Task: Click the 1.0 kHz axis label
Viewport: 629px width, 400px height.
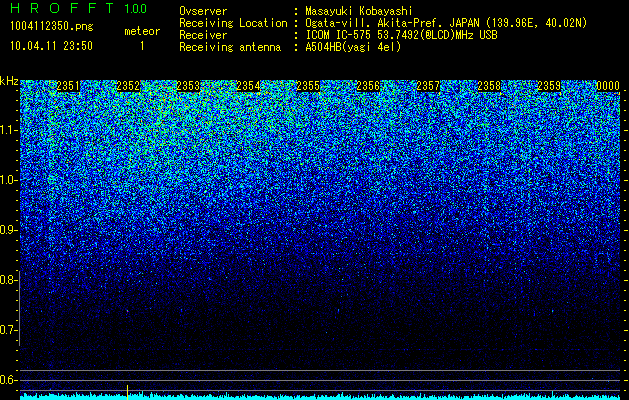Action: (8, 180)
